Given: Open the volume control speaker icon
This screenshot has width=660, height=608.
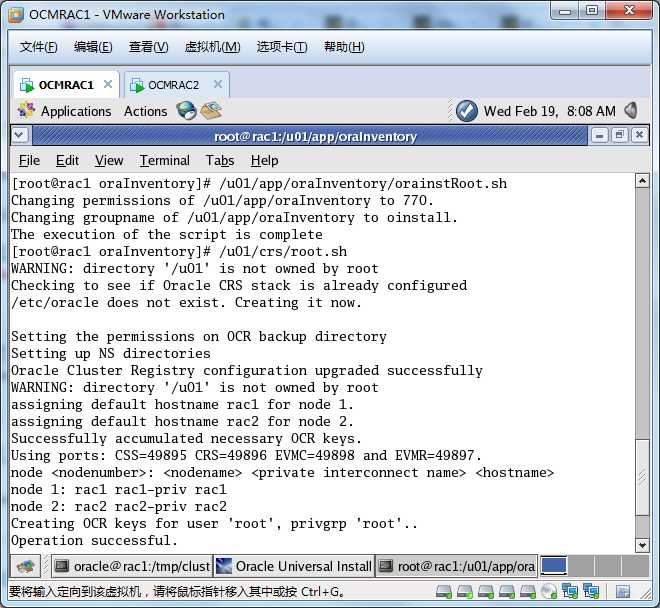Looking at the screenshot, I should point(631,111).
